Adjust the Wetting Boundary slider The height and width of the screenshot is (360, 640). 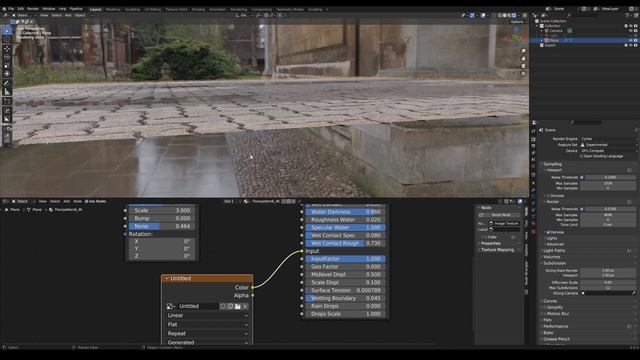click(345, 298)
